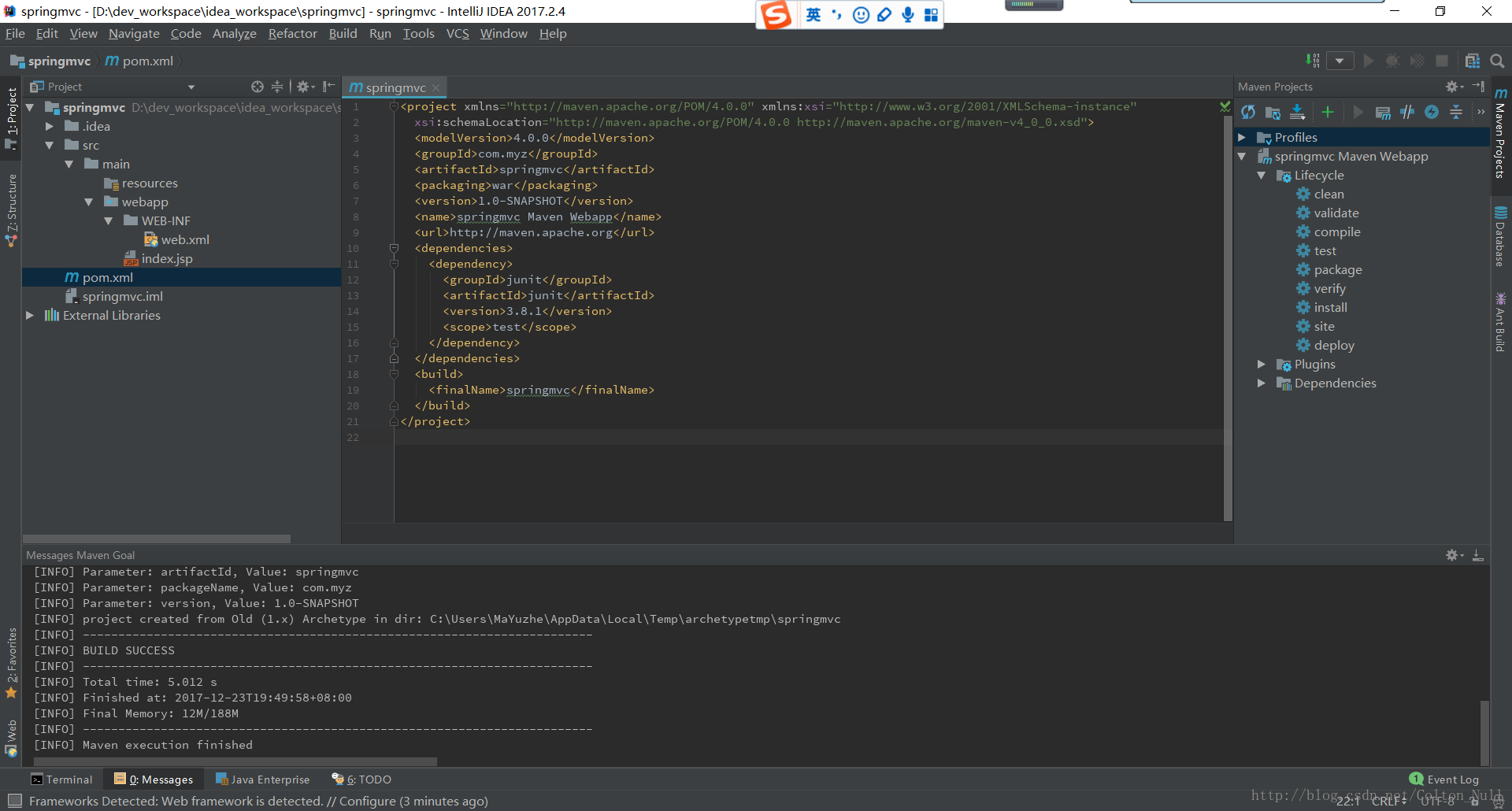Hide the Maven Projects panel
This screenshot has width=1512, height=811.
[1478, 87]
